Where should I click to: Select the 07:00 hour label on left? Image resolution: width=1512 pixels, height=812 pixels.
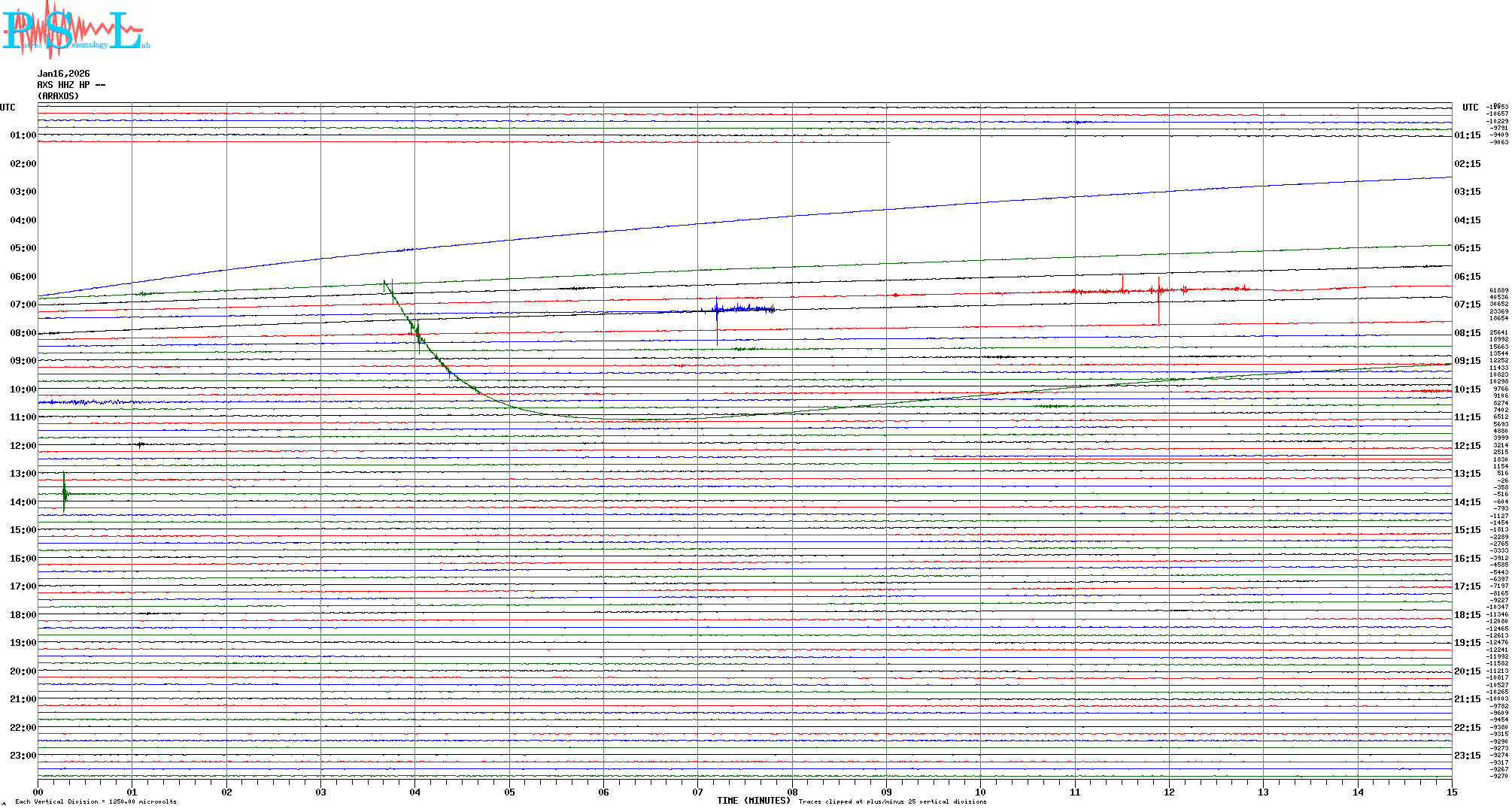tap(23, 304)
